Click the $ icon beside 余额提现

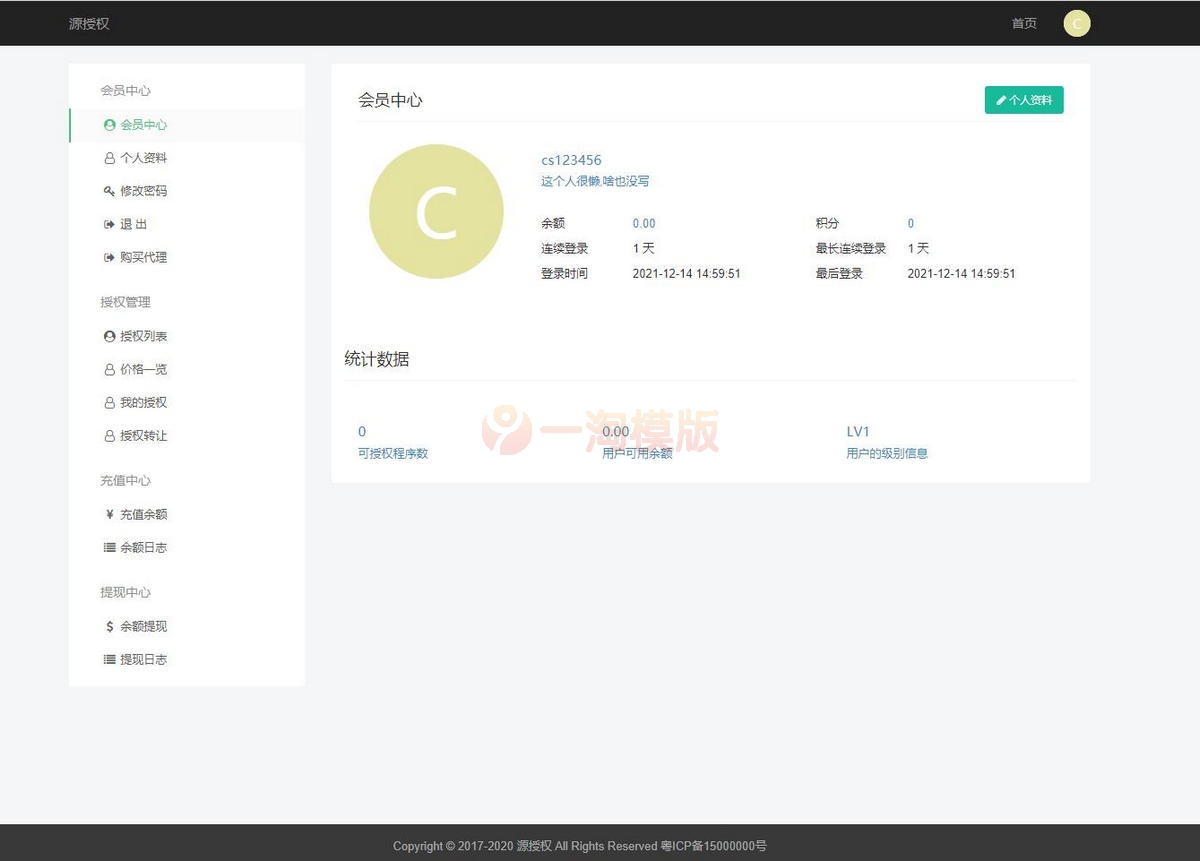click(x=109, y=626)
